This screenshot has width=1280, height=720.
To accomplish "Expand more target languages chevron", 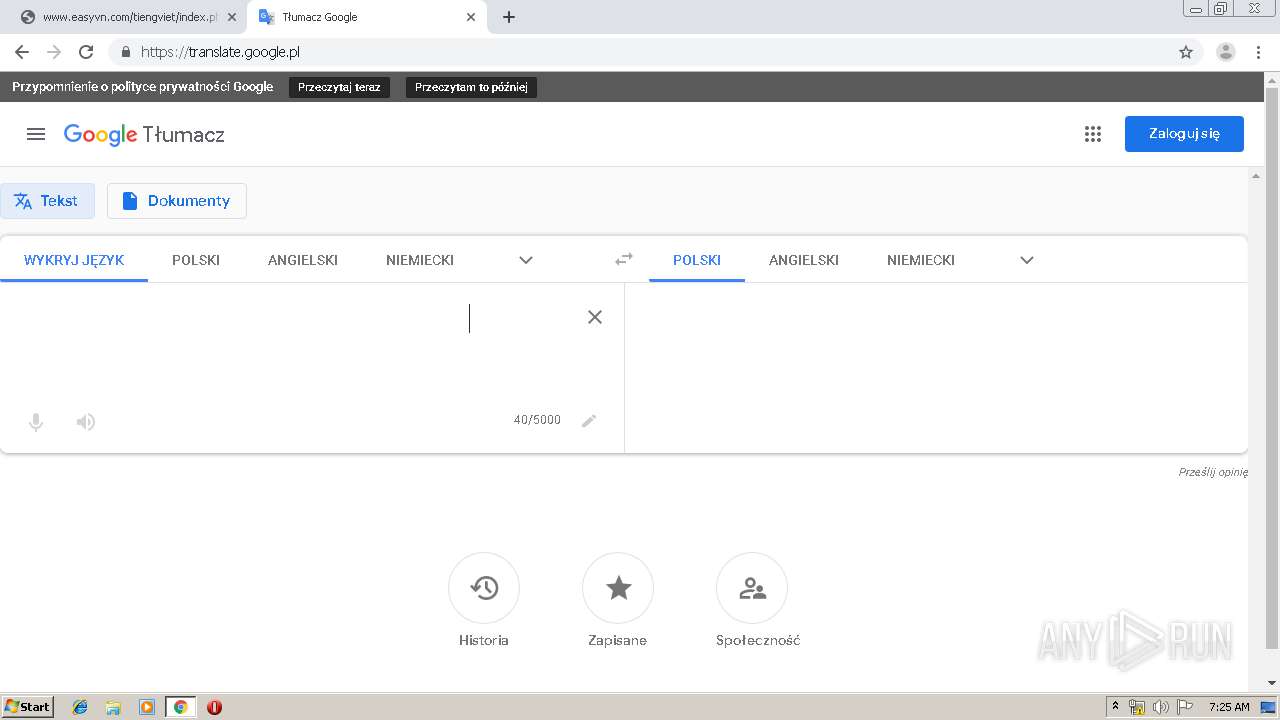I will [x=1027, y=260].
